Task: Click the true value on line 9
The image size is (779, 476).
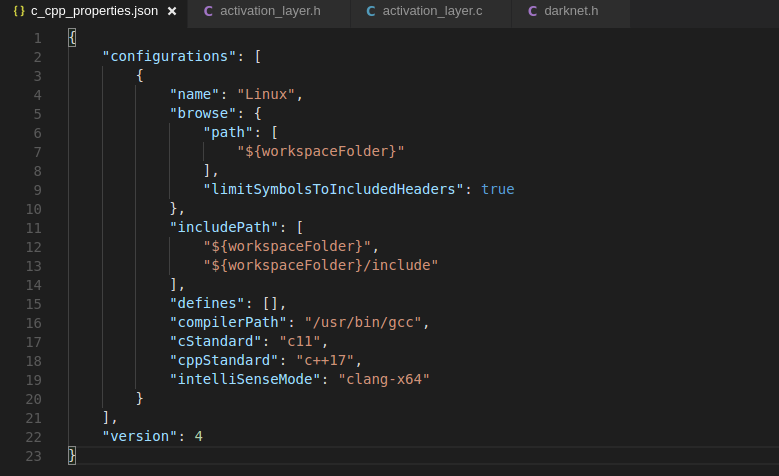Action: [498, 189]
